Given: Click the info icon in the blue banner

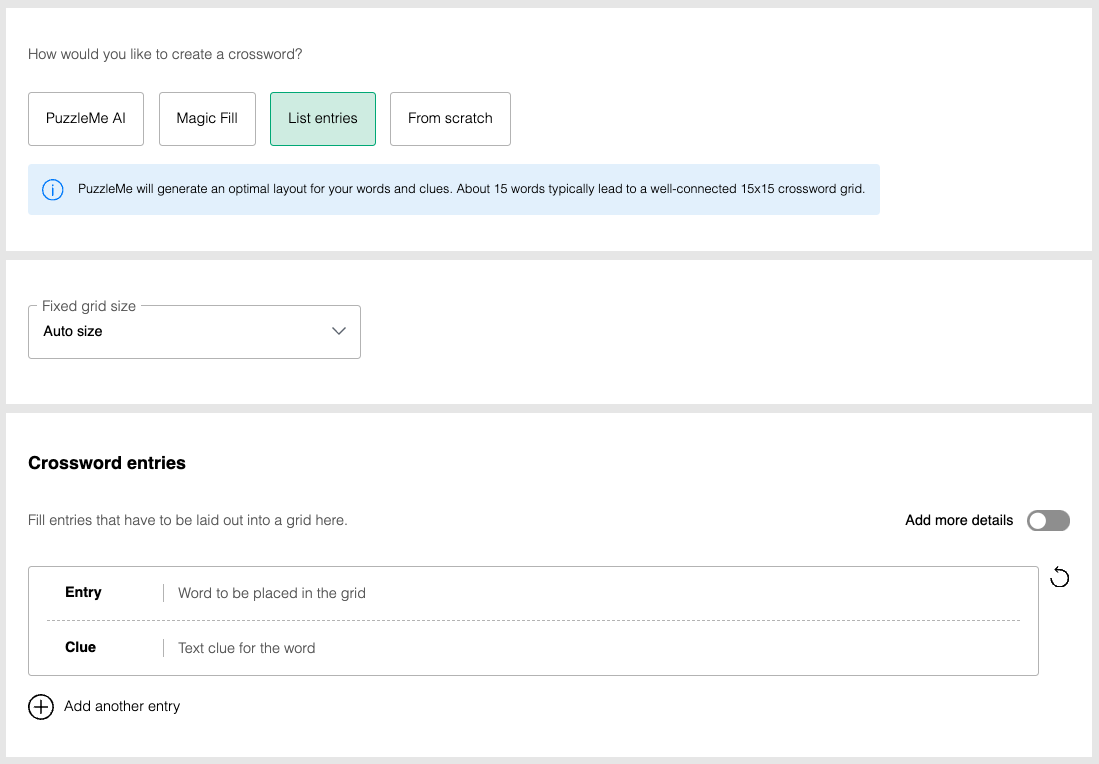Looking at the screenshot, I should [x=53, y=190].
